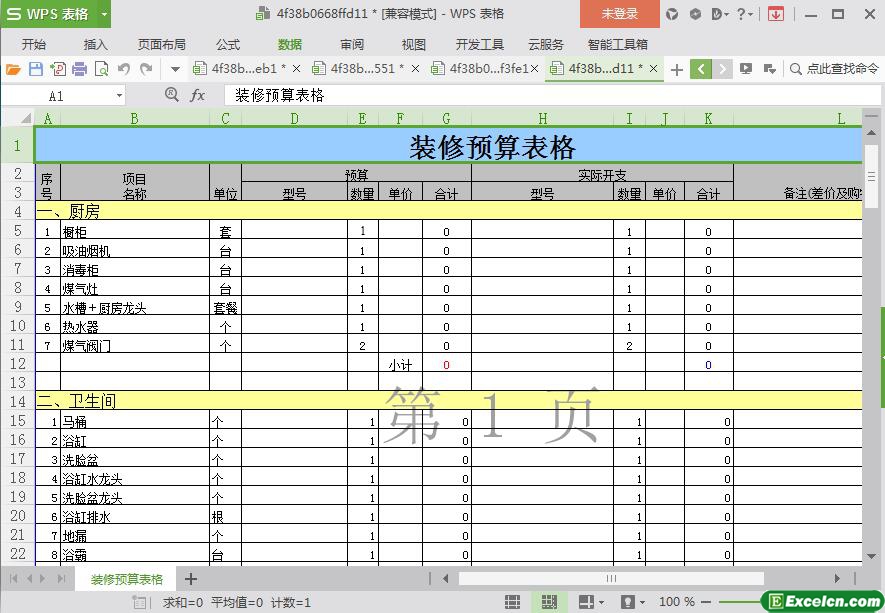The width and height of the screenshot is (885, 613).
Task: Expand the quick access toolbar dropdown arrow
Action: [175, 69]
